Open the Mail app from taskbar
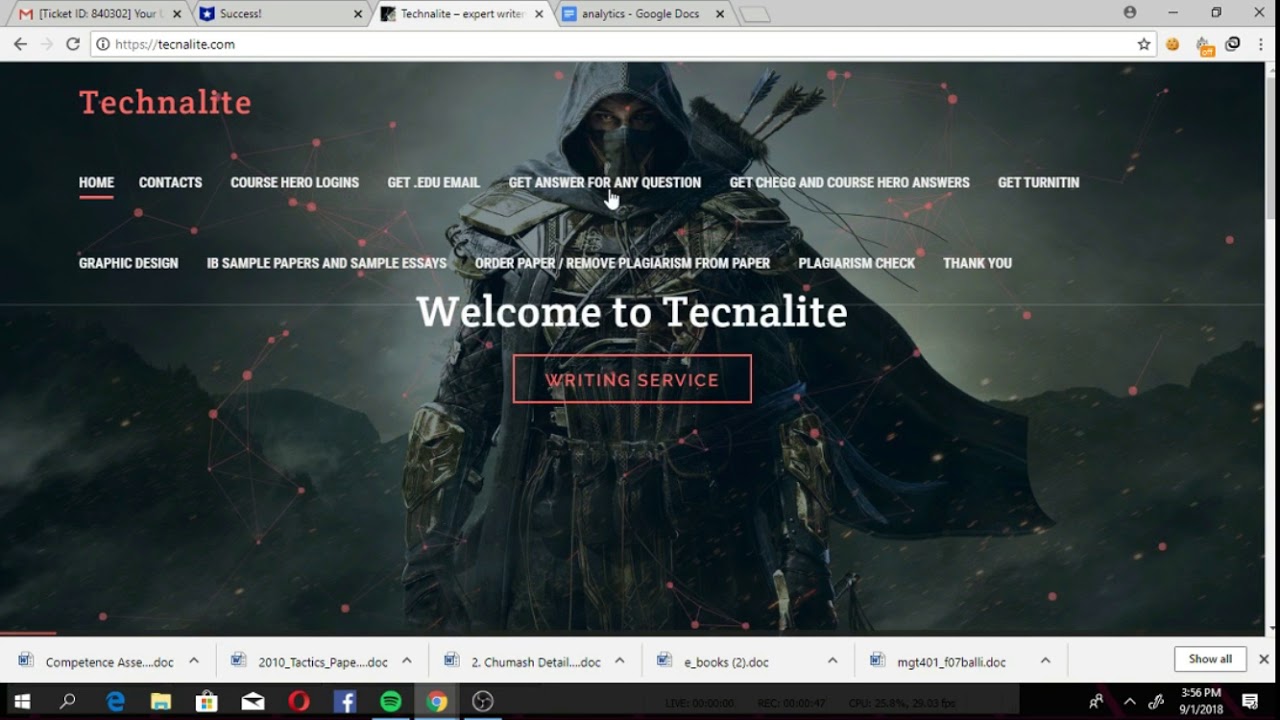 pos(253,701)
